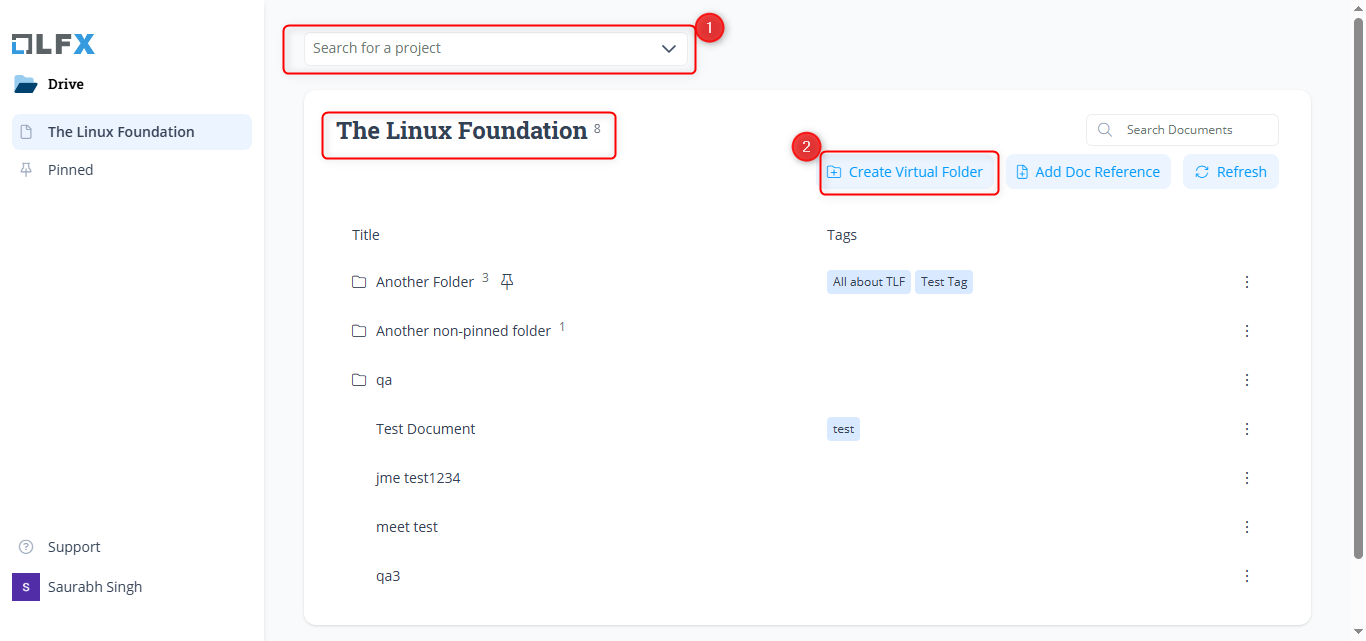Open the Another non-pinned folder
Image resolution: width=1366 pixels, height=641 pixels.
point(463,331)
